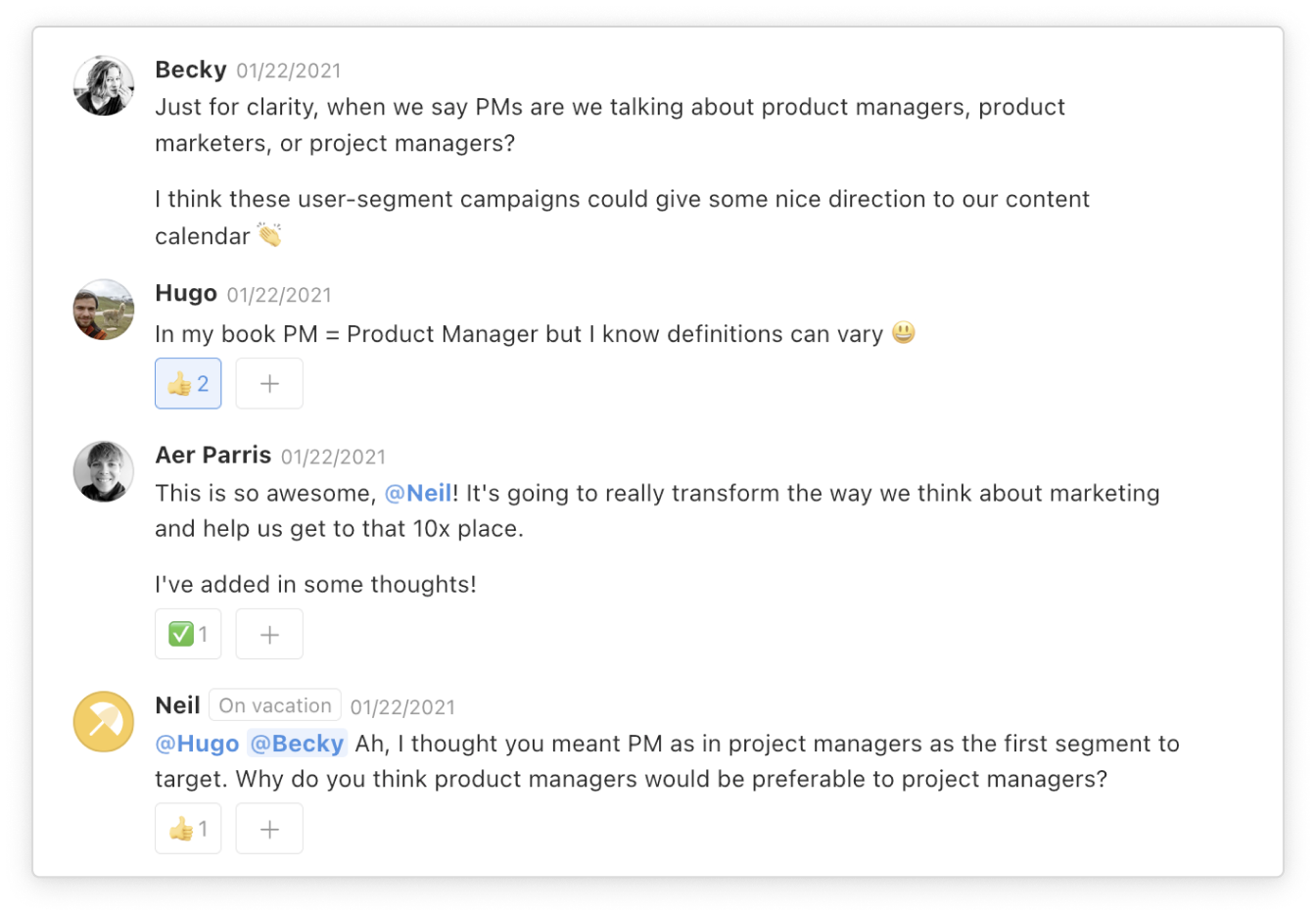Add a reaction to Neil's message
The height and width of the screenshot is (916, 1316).
coord(268,828)
